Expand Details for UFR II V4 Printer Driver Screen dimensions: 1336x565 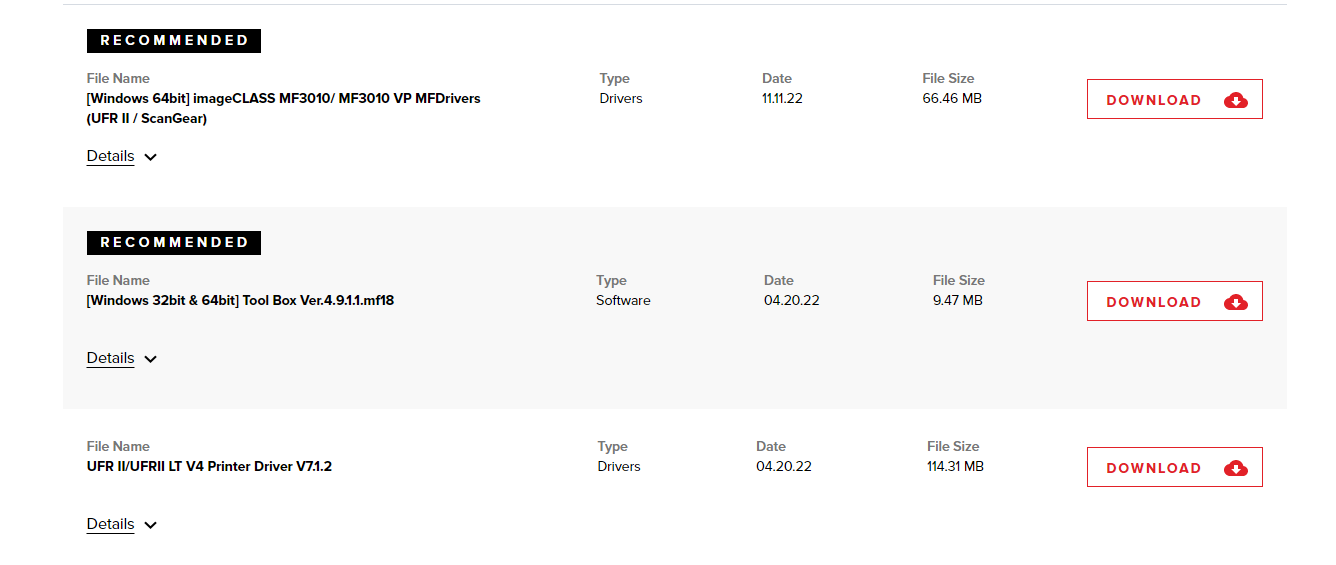click(111, 524)
